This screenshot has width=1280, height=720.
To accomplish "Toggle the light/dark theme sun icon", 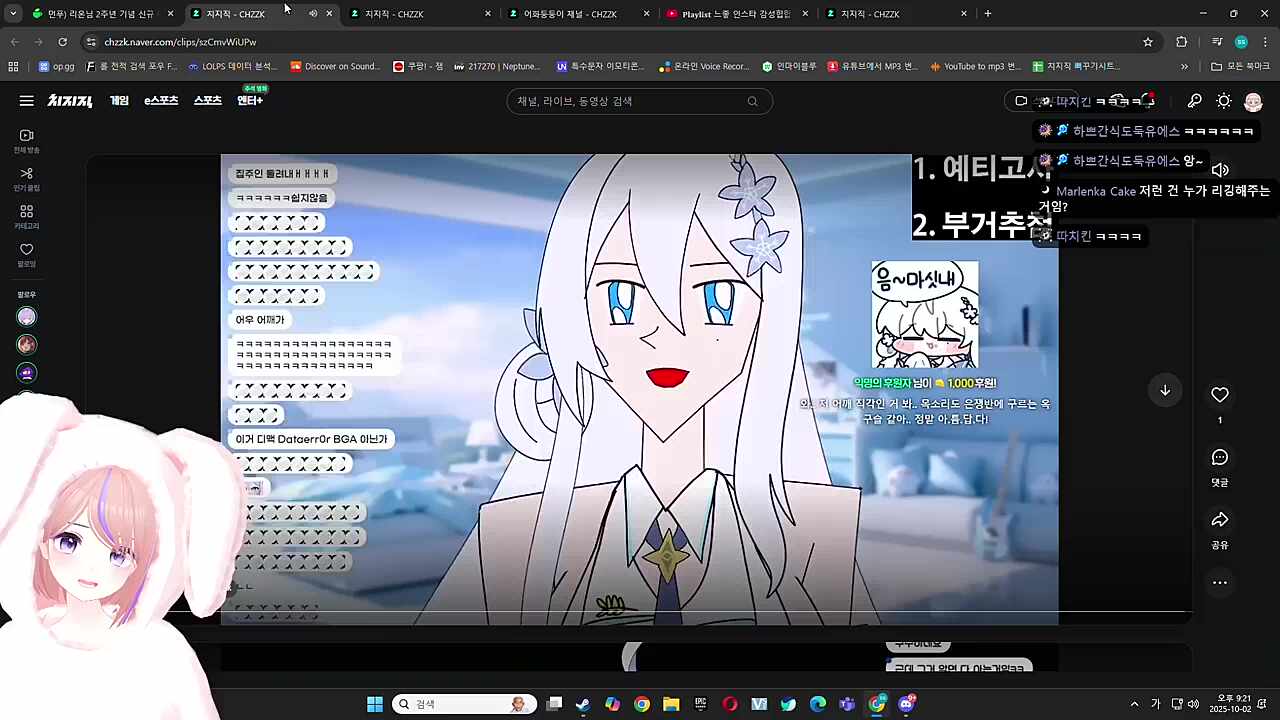I will pyautogui.click(x=1223, y=101).
